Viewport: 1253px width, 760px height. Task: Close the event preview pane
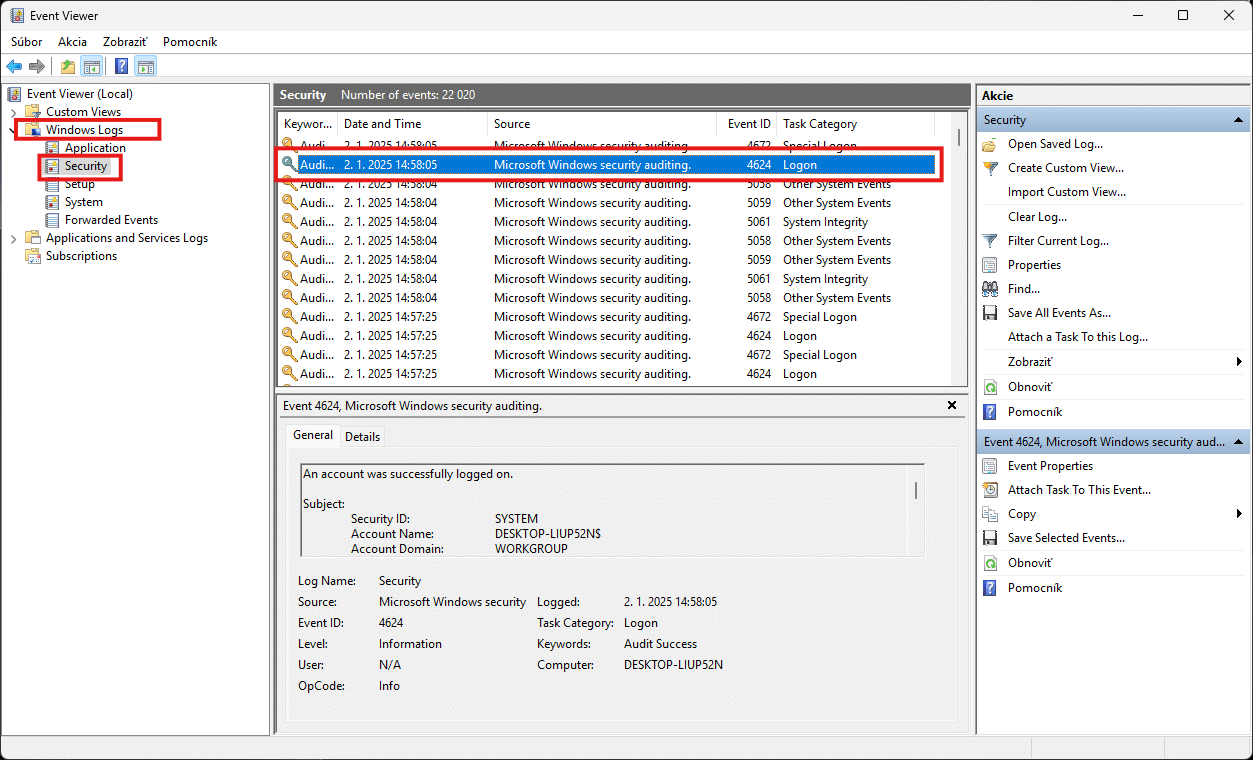pyautogui.click(x=952, y=406)
